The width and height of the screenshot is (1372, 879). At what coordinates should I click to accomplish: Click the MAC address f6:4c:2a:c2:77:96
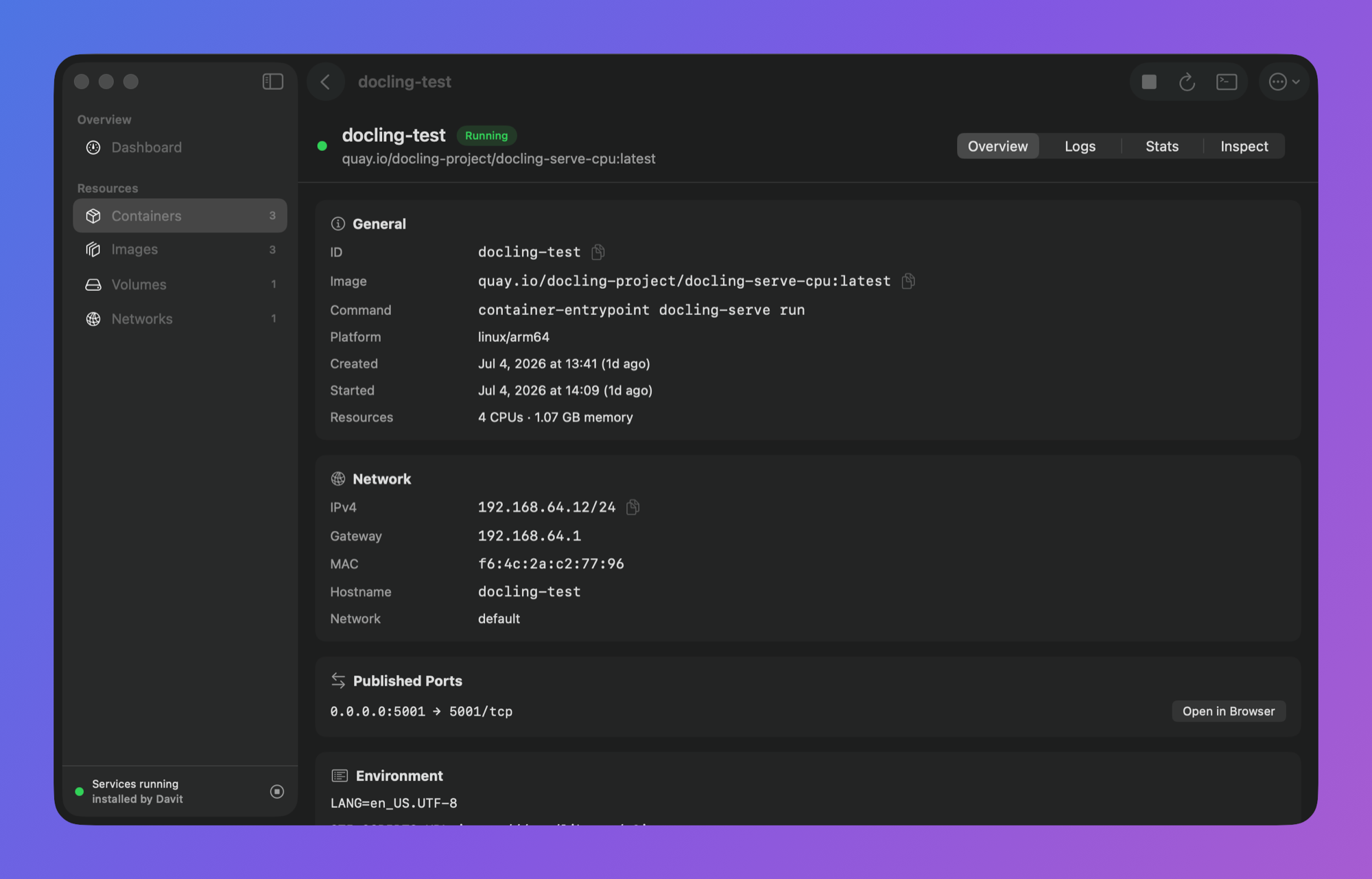tap(551, 563)
